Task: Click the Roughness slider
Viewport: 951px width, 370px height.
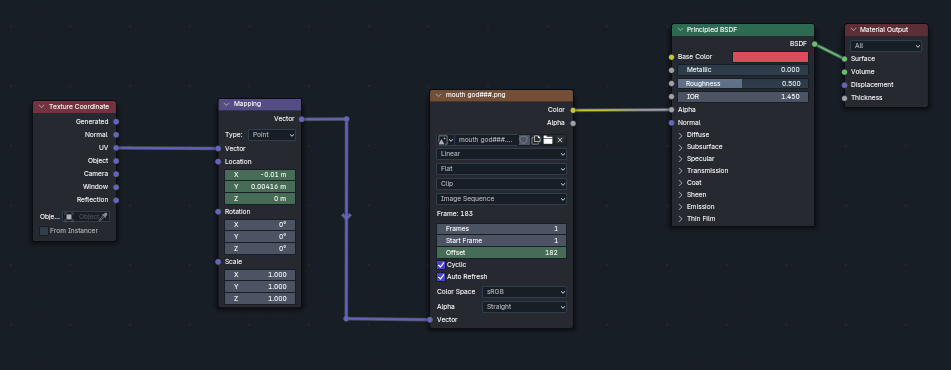Action: tap(743, 84)
